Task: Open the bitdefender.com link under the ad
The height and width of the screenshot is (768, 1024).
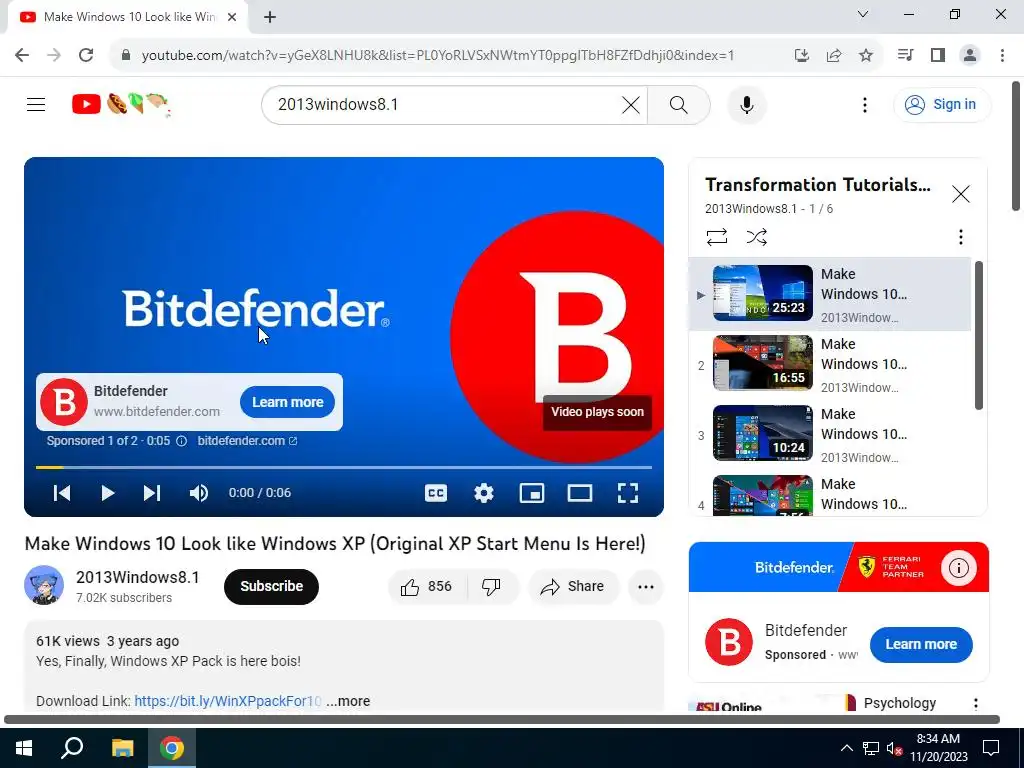Action: pyautogui.click(x=247, y=441)
